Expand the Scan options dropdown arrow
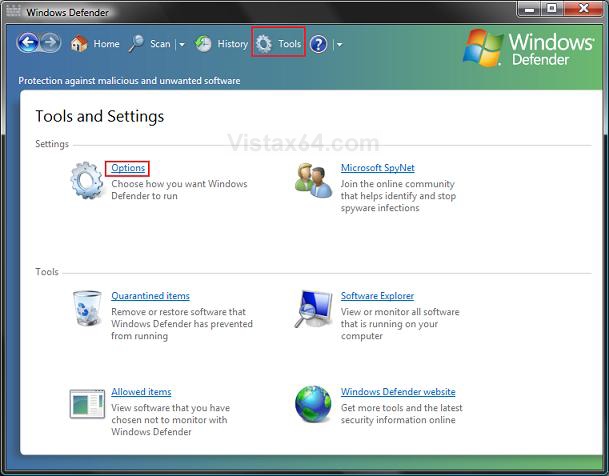 tap(181, 45)
